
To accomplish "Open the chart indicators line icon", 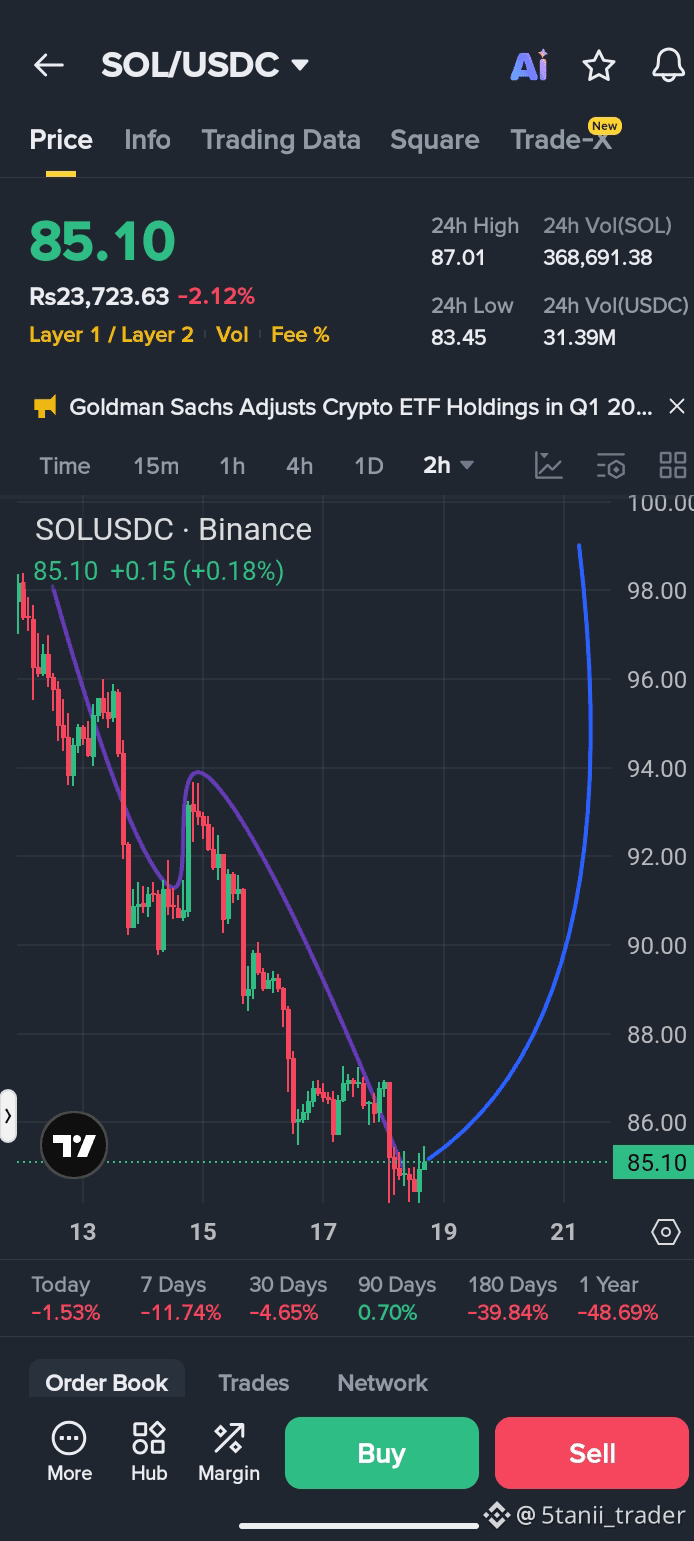I will click(x=549, y=465).
